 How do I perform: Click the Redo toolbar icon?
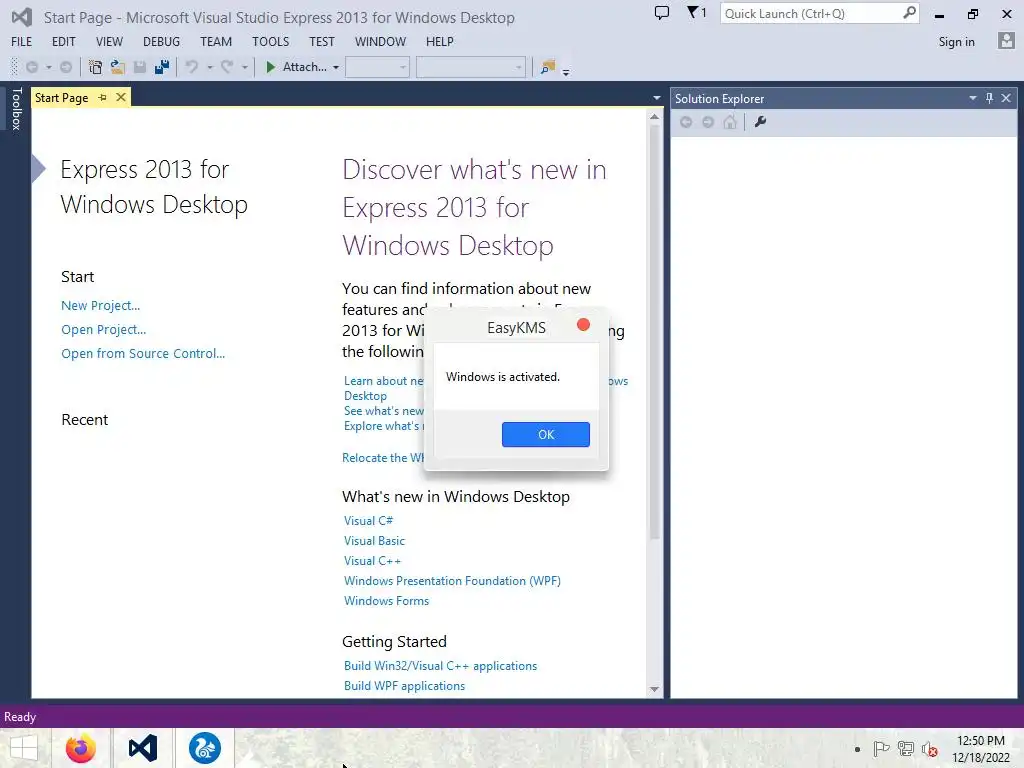pyautogui.click(x=227, y=67)
